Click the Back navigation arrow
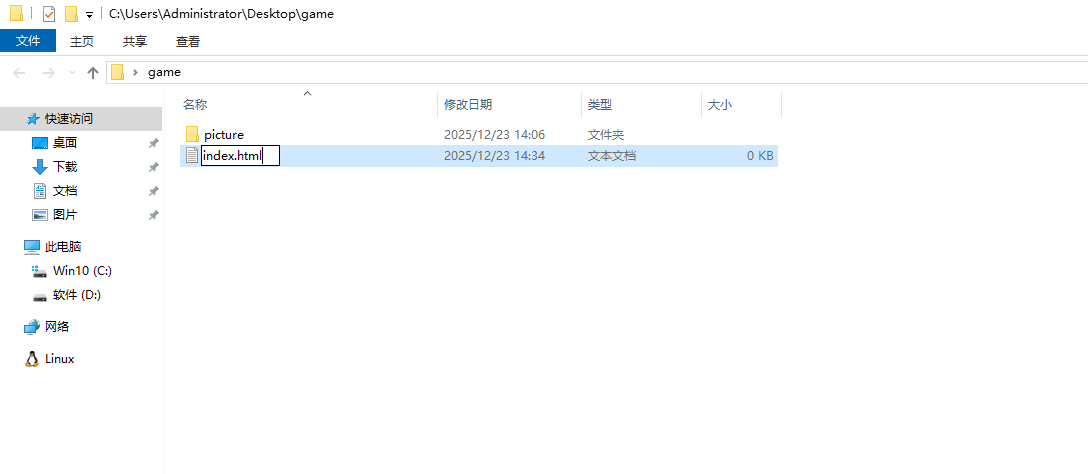 (x=18, y=72)
